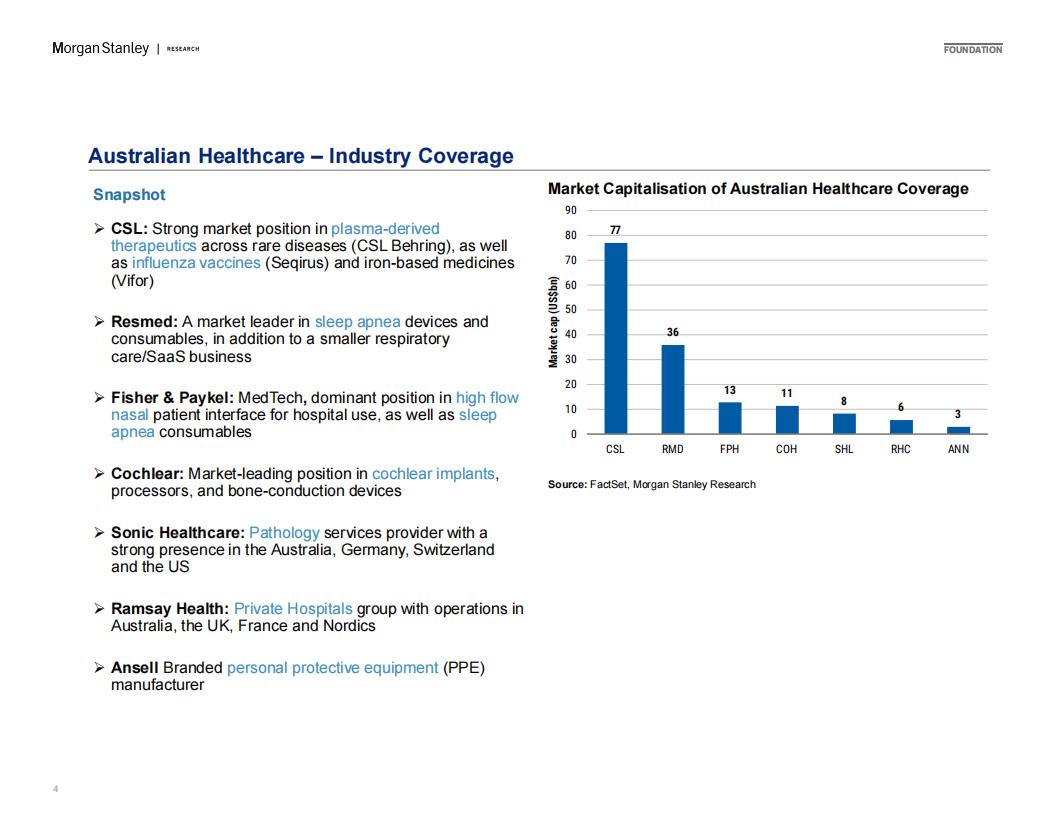Click the bold 'CSL:' bullet label
The width and height of the screenshot is (1056, 816).
[x=129, y=229]
